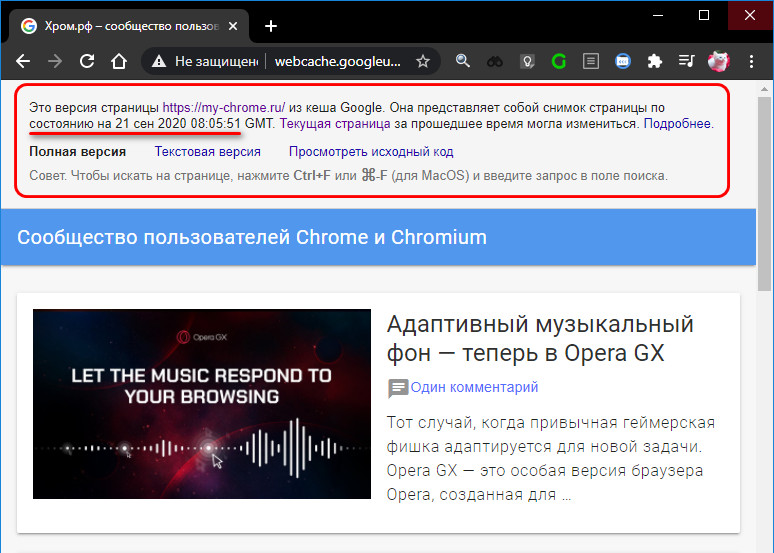Image resolution: width=774 pixels, height=553 pixels.
Task: Open the Extensions puzzle piece menu
Action: tap(655, 61)
